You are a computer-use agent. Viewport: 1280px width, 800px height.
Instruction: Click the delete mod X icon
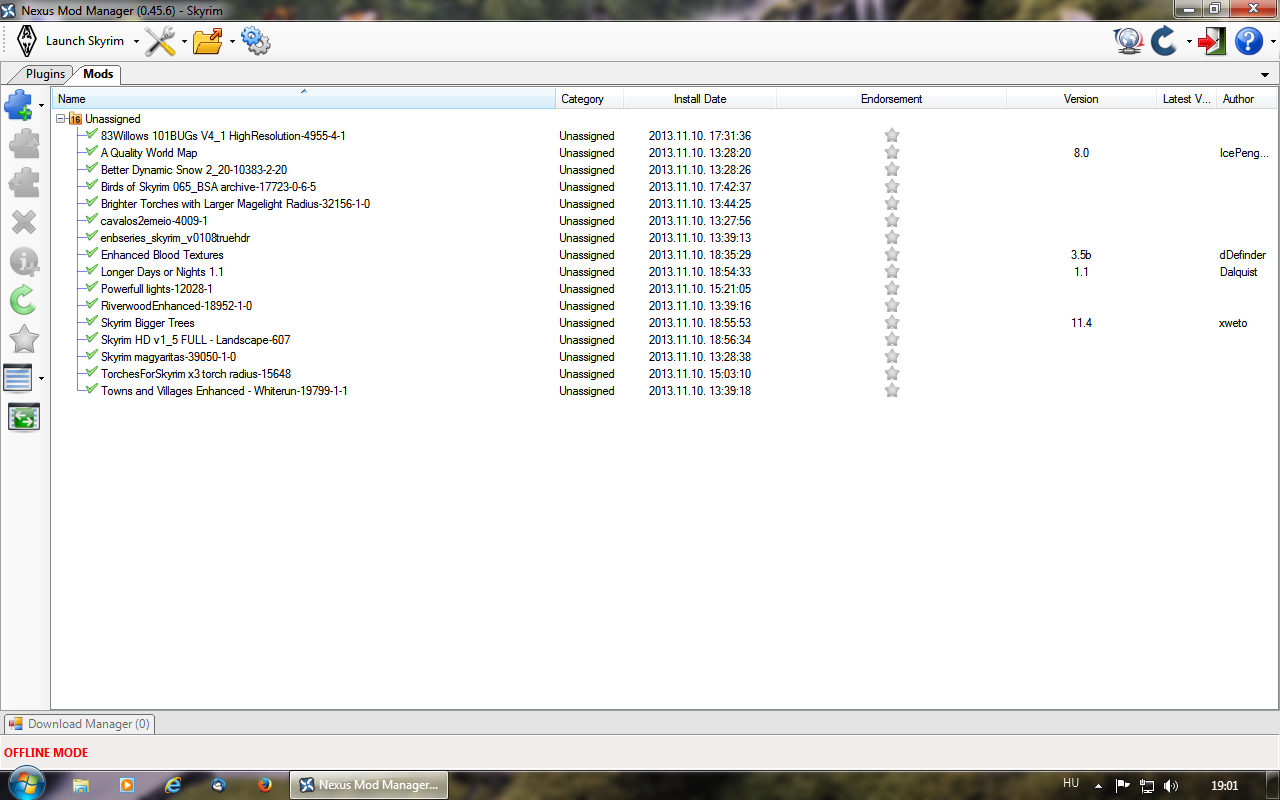point(23,222)
